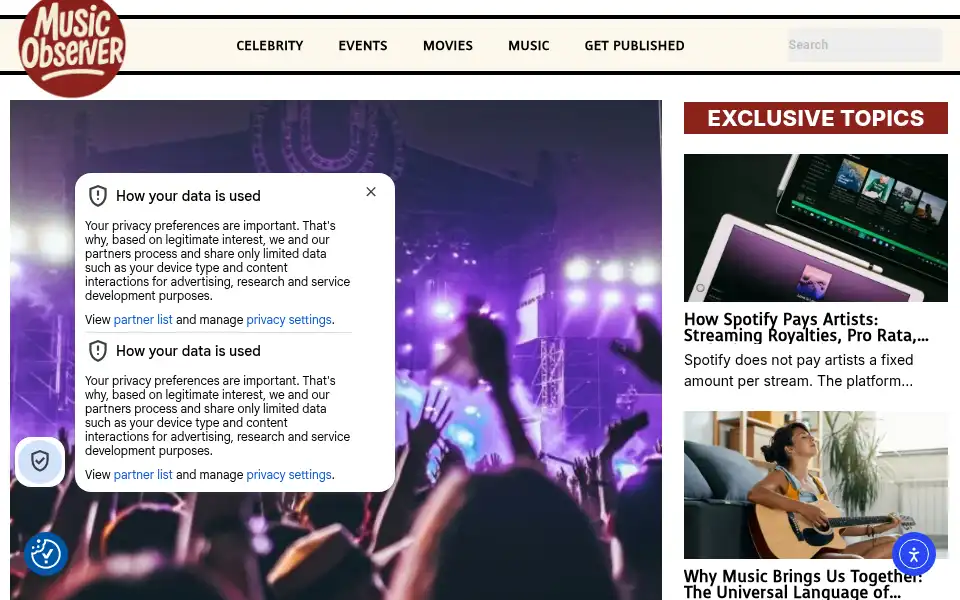960x600 pixels.
Task: Click the Search input field
Action: pyautogui.click(x=864, y=45)
